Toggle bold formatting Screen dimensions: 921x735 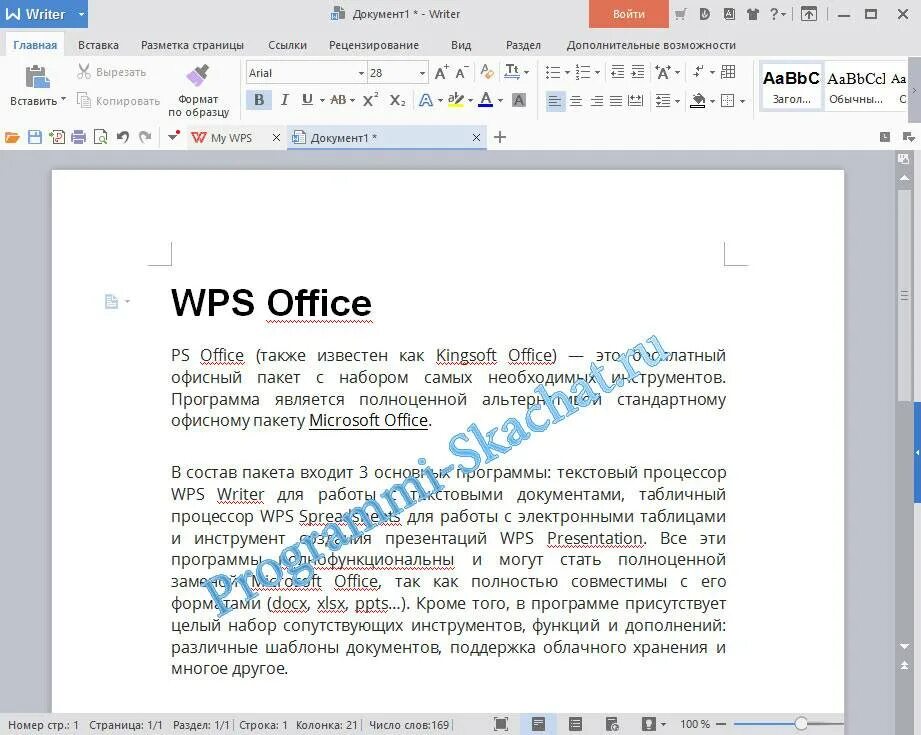point(258,100)
